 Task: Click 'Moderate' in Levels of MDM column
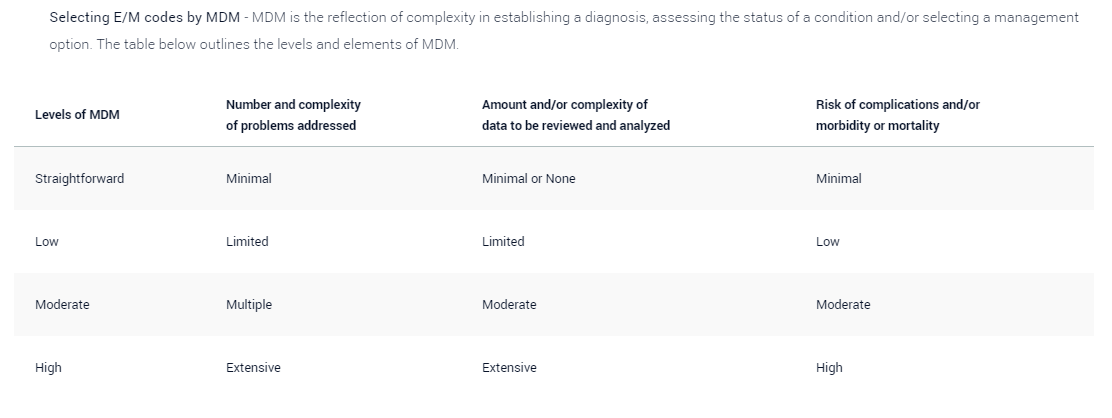click(62, 305)
